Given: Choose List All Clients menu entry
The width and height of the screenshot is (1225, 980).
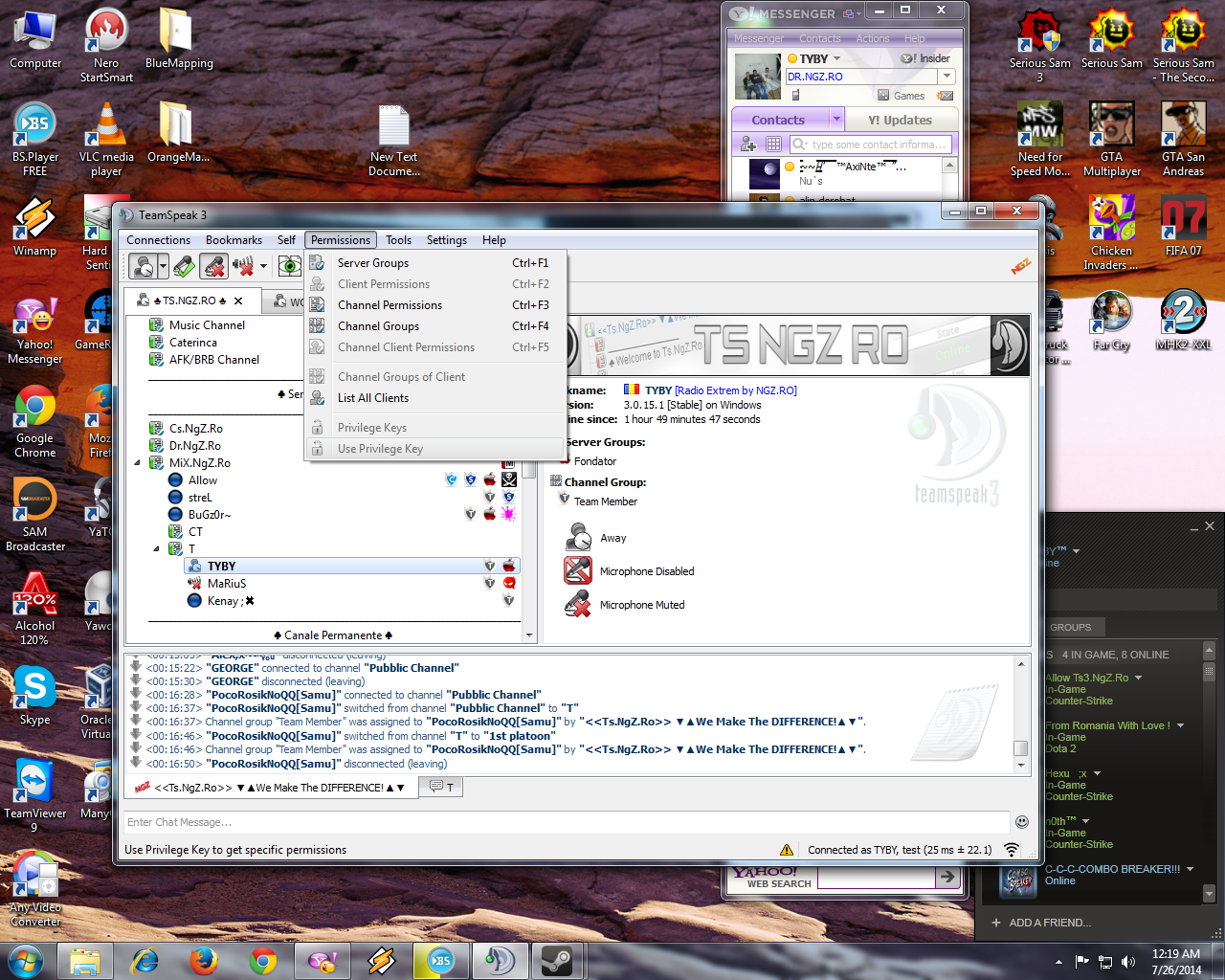Looking at the screenshot, I should point(372,398).
